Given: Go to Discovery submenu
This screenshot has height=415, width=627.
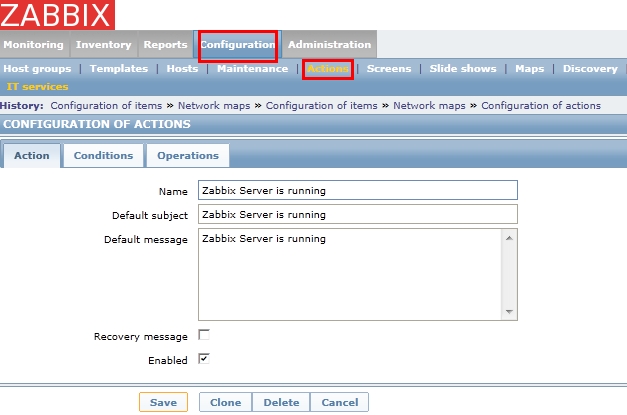Looking at the screenshot, I should (590, 68).
